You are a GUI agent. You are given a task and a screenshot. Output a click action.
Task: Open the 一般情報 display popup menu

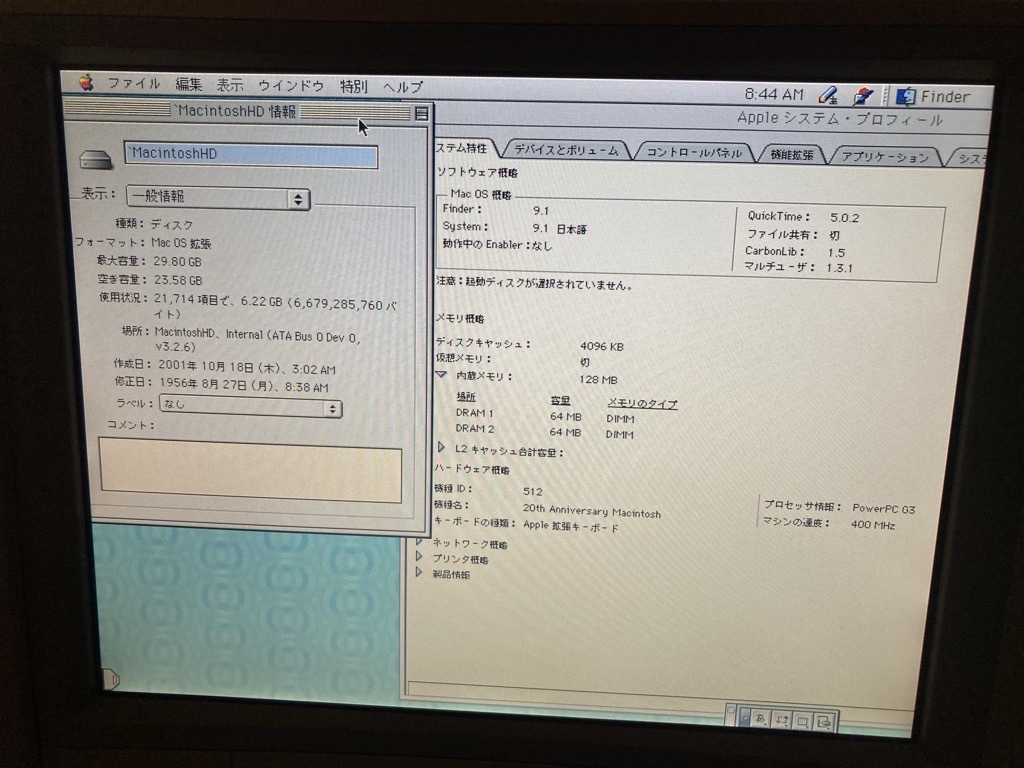click(218, 197)
